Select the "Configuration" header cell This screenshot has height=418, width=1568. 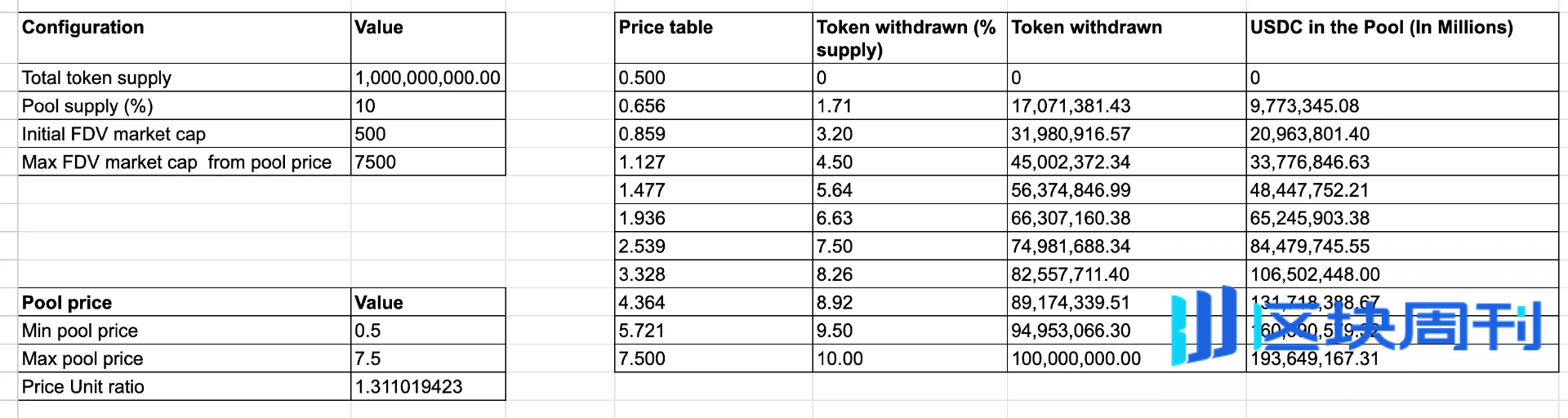click(185, 38)
